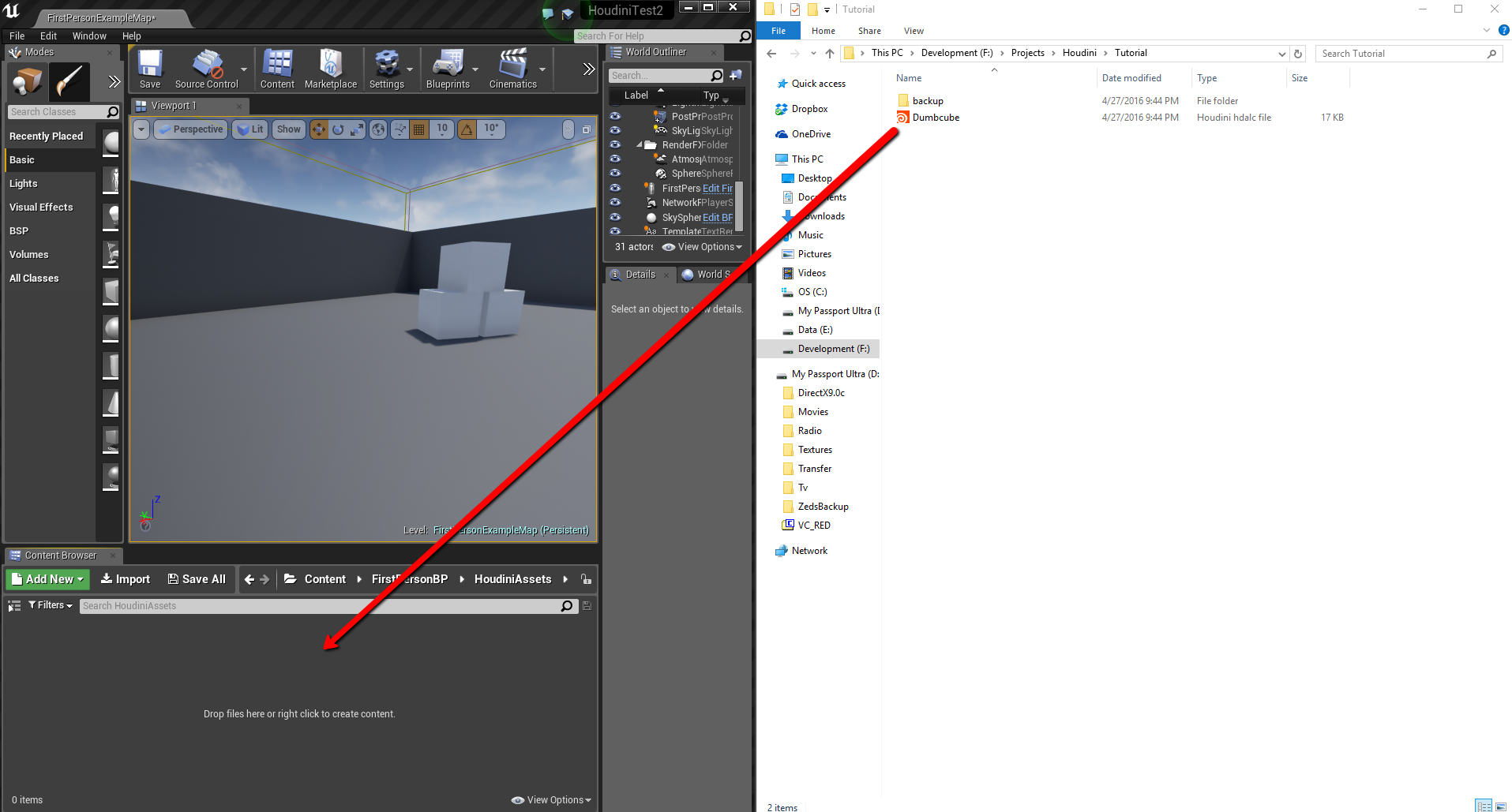
Task: Click World Outliner search field
Action: tap(666, 76)
